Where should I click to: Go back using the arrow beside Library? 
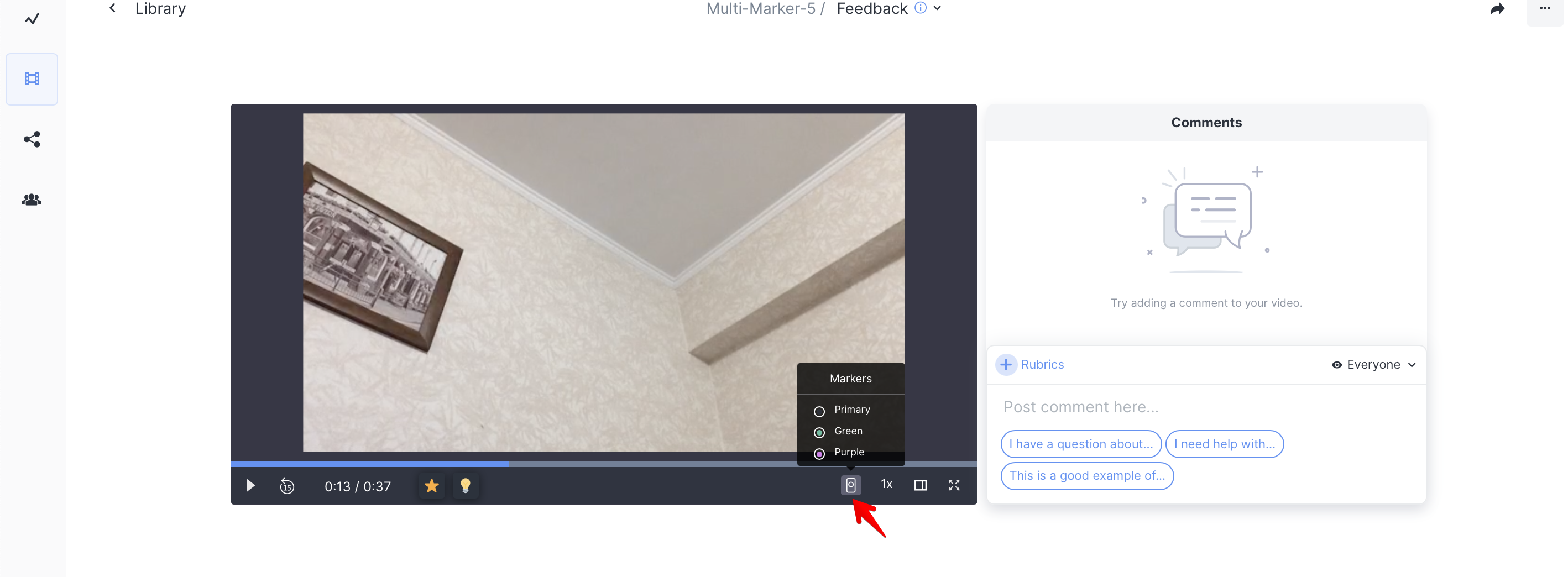click(113, 8)
